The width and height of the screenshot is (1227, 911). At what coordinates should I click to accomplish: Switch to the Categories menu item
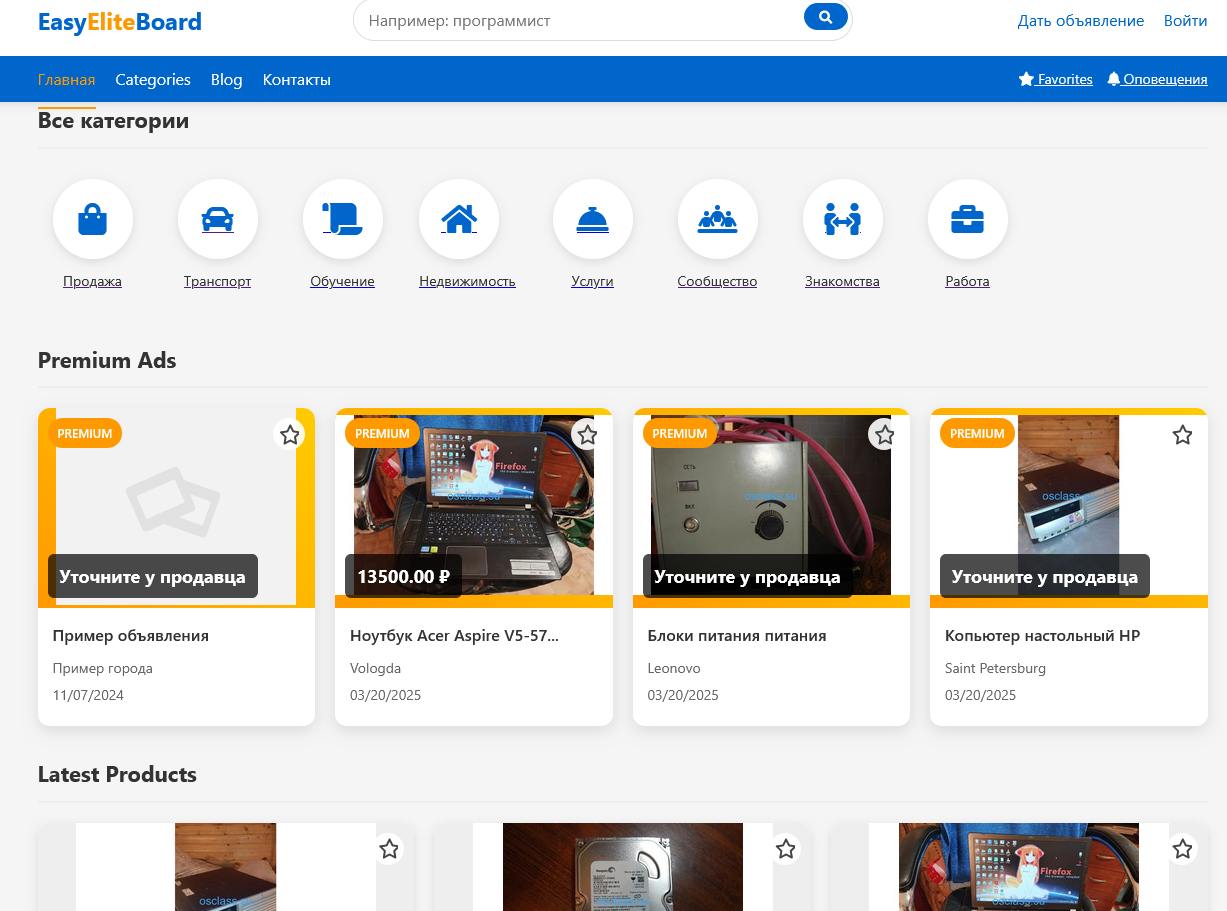pos(152,79)
